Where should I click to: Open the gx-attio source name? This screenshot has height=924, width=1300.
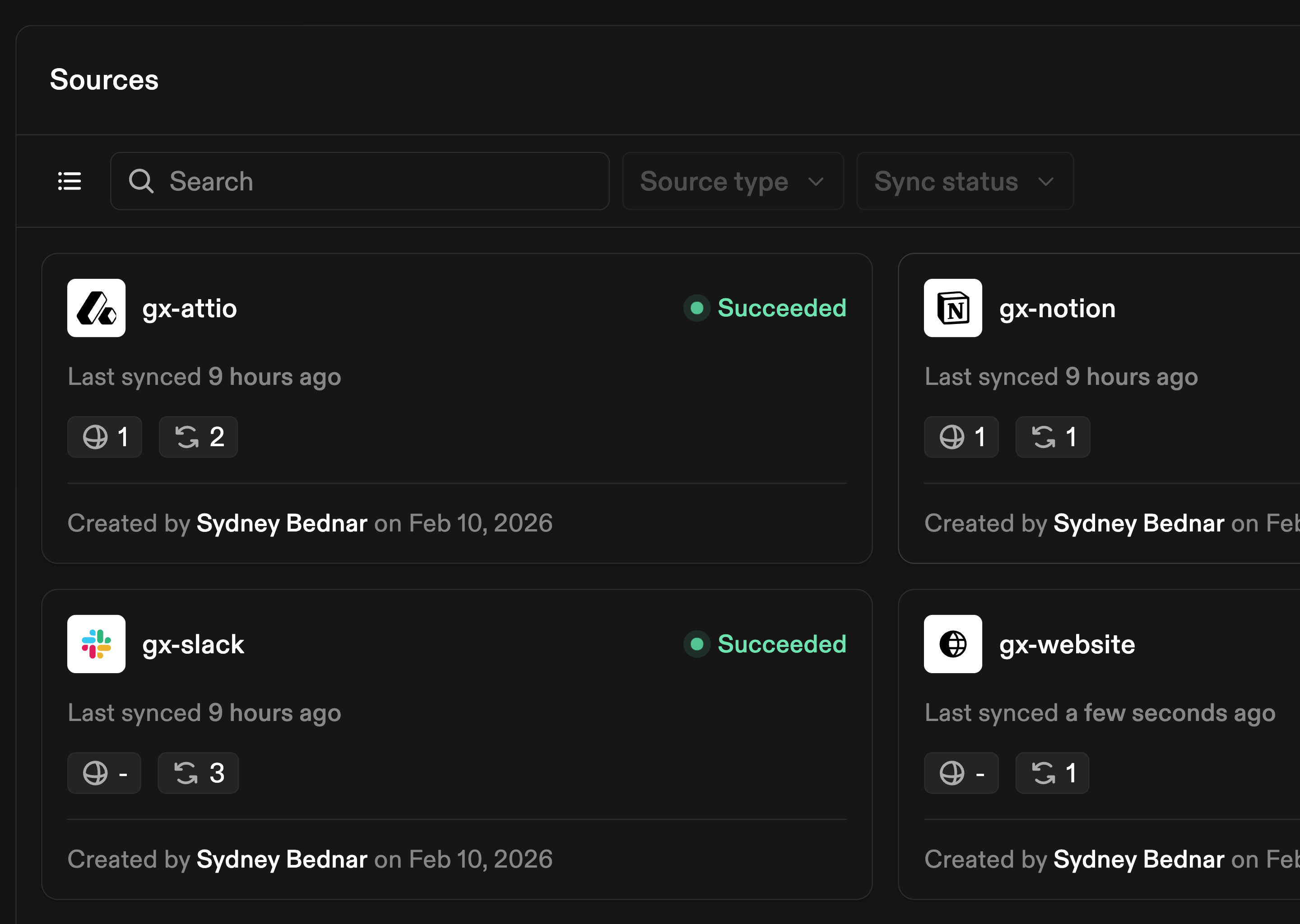click(190, 309)
